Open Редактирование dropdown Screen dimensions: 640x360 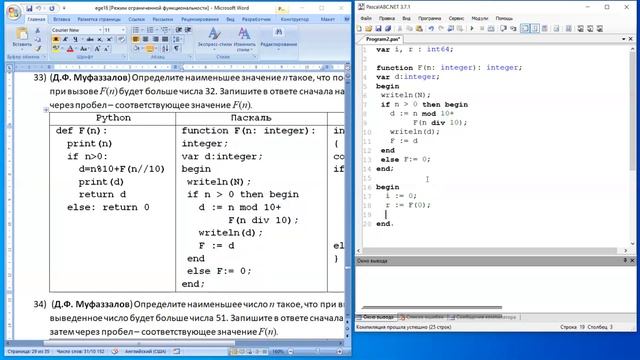pyautogui.click(x=279, y=39)
